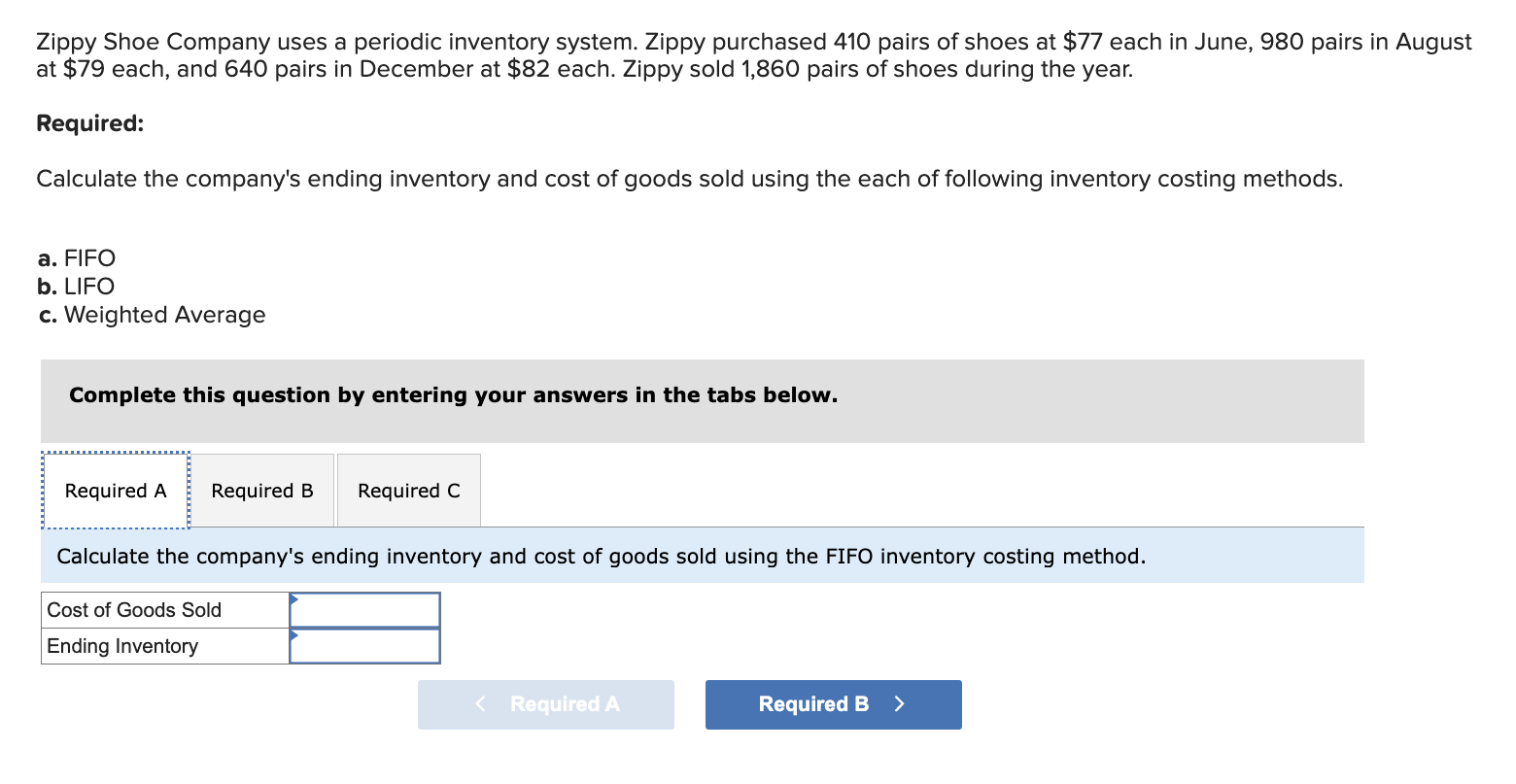Screen dimensions: 1516x784
Task: Open the Required C tab
Action: [x=408, y=491]
